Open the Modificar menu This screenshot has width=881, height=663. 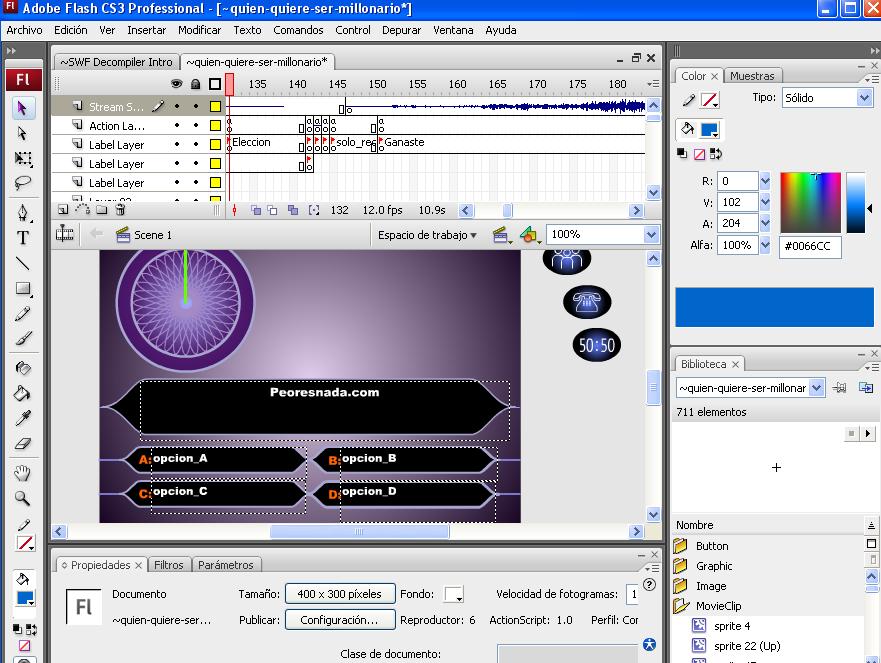[x=199, y=30]
